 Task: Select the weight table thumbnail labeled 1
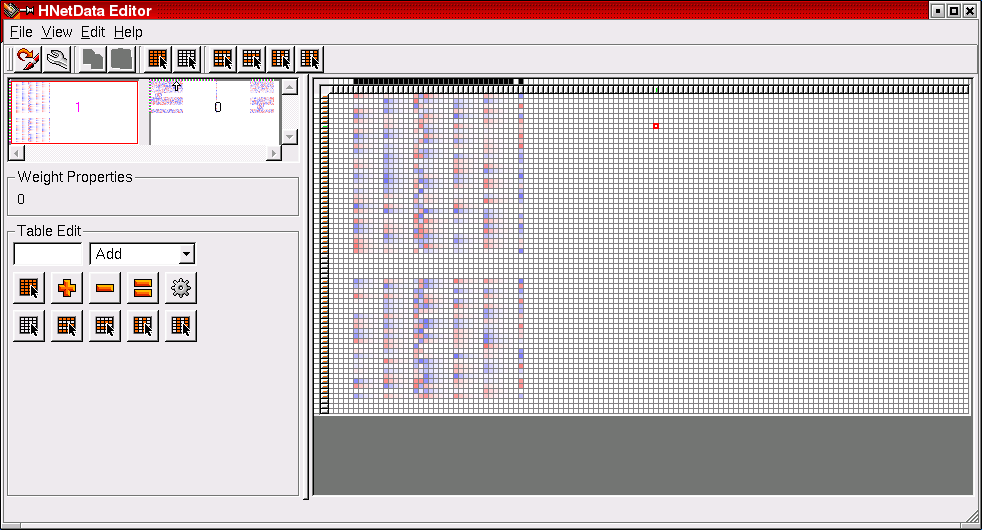[x=73, y=112]
